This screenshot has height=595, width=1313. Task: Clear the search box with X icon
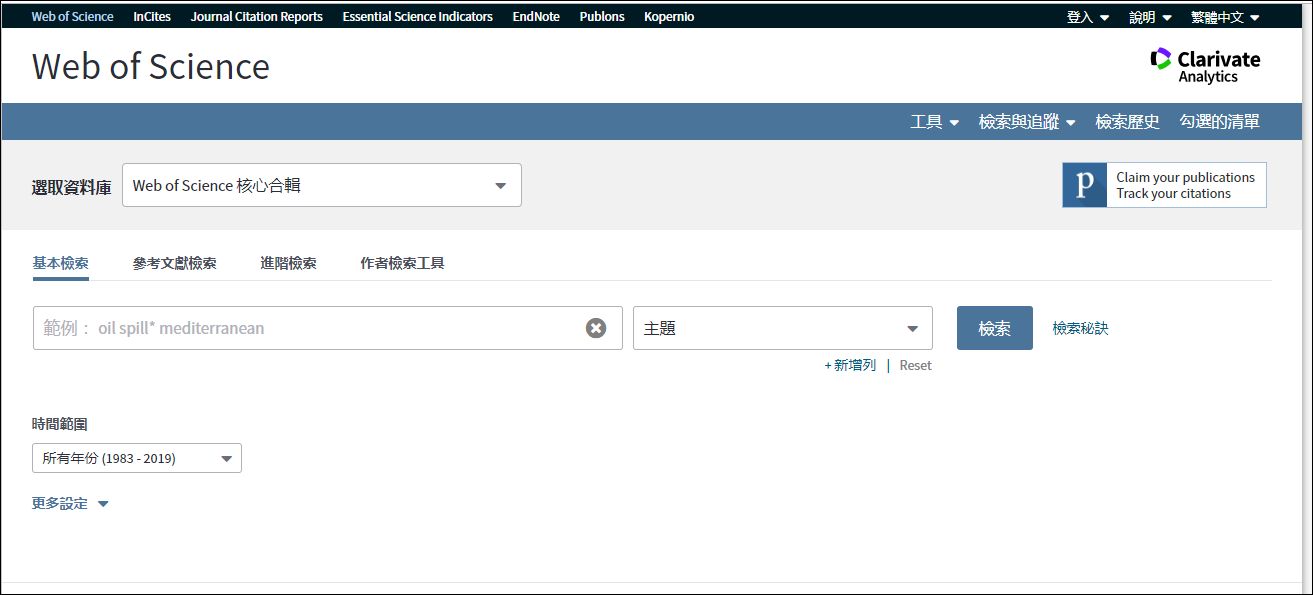596,328
